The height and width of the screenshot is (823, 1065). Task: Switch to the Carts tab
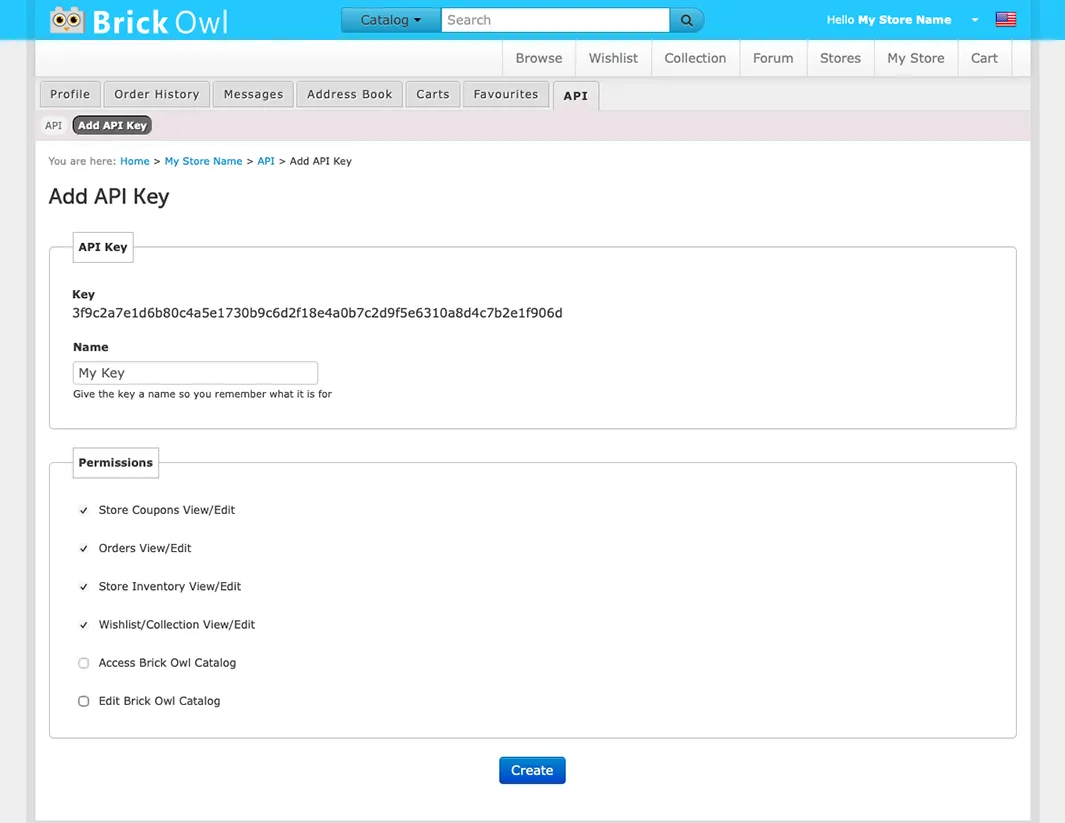tap(433, 94)
